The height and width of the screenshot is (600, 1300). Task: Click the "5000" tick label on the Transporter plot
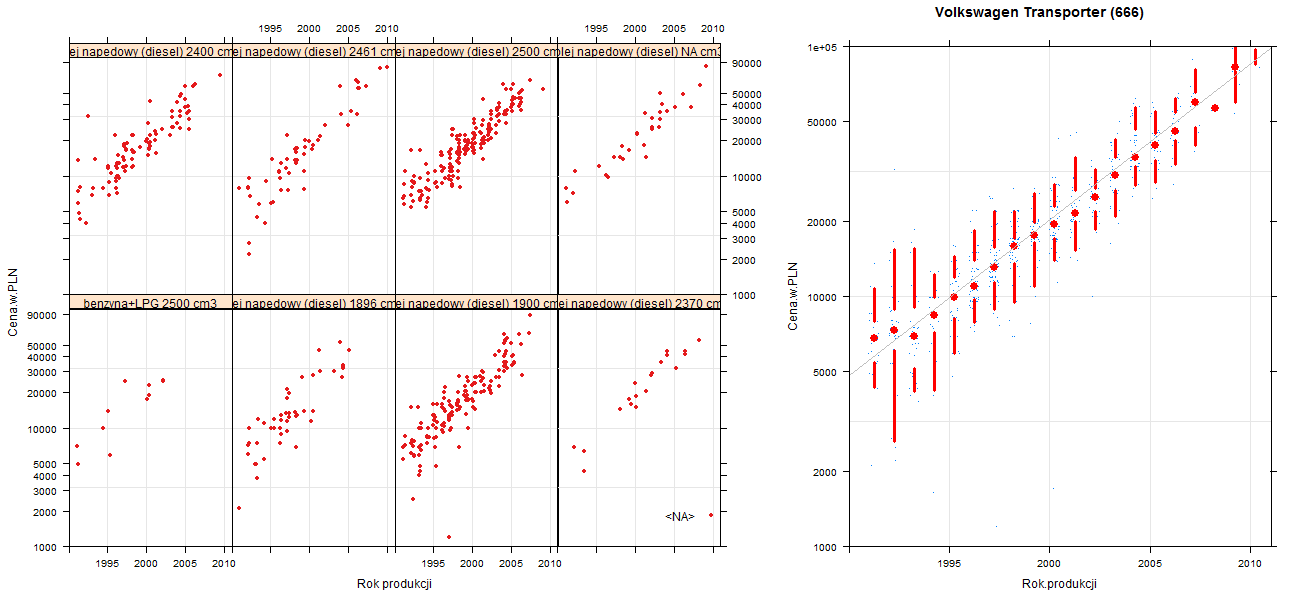click(x=827, y=372)
